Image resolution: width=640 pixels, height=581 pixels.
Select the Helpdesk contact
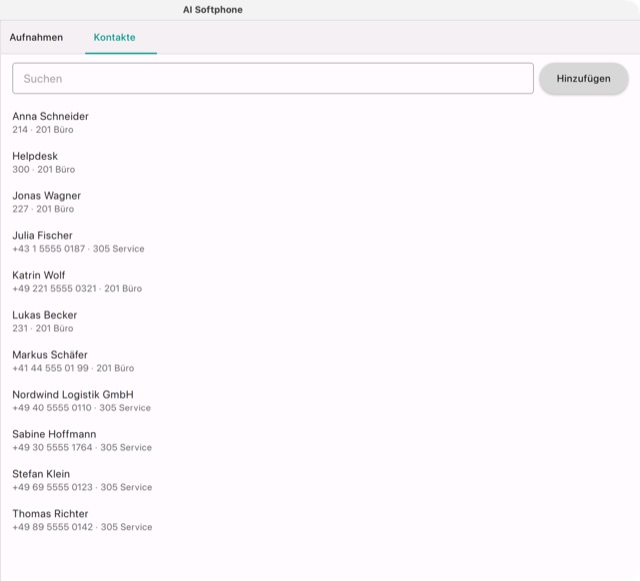coord(320,162)
